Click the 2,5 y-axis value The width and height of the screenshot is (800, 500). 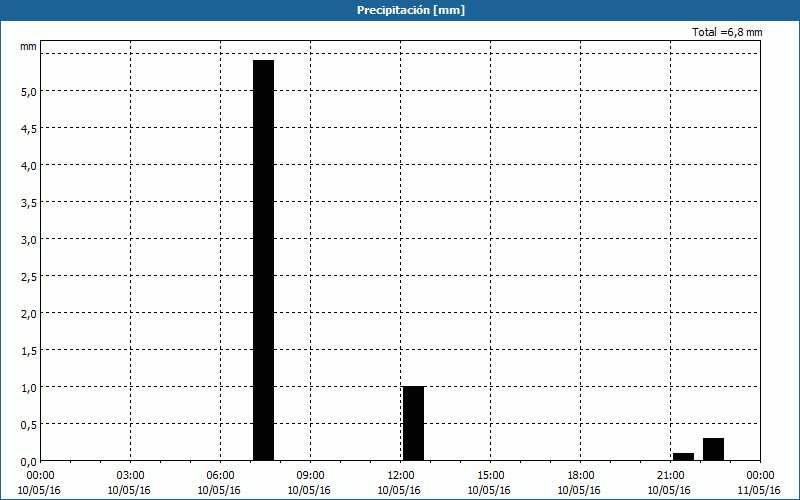click(x=29, y=277)
